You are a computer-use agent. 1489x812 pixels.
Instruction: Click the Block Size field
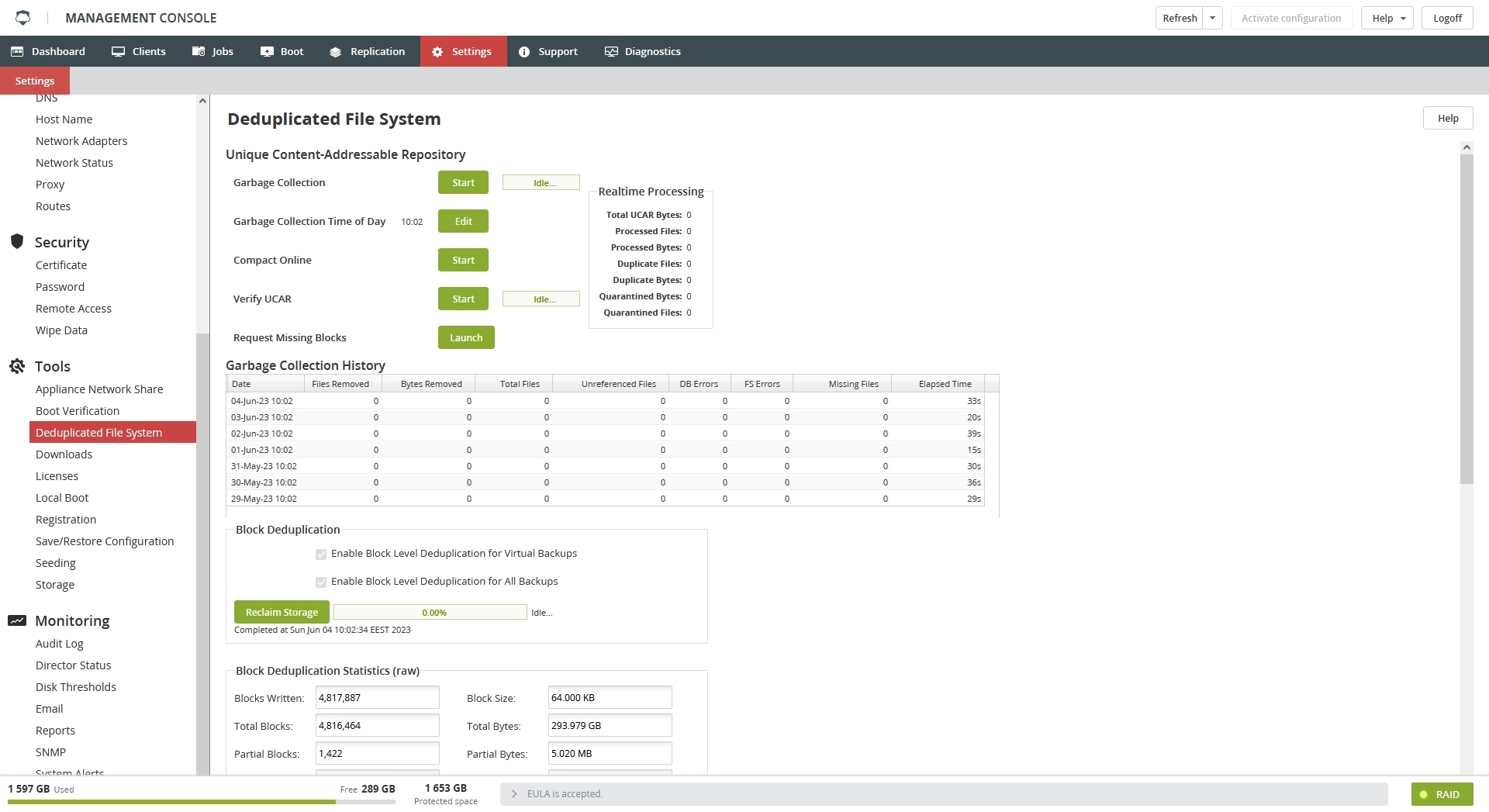point(610,697)
